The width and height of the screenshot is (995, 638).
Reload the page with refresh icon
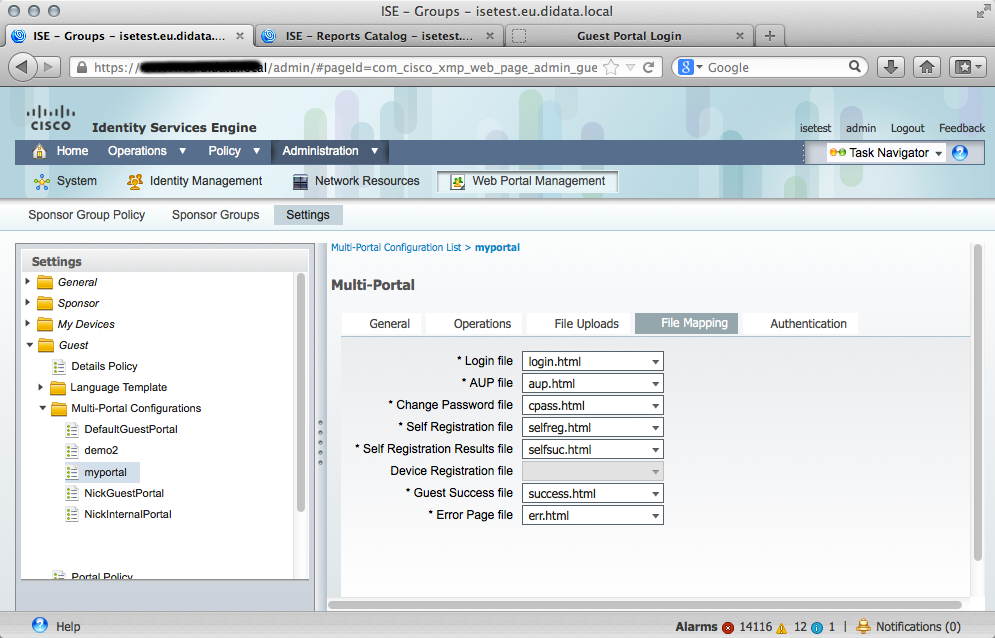tap(648, 67)
